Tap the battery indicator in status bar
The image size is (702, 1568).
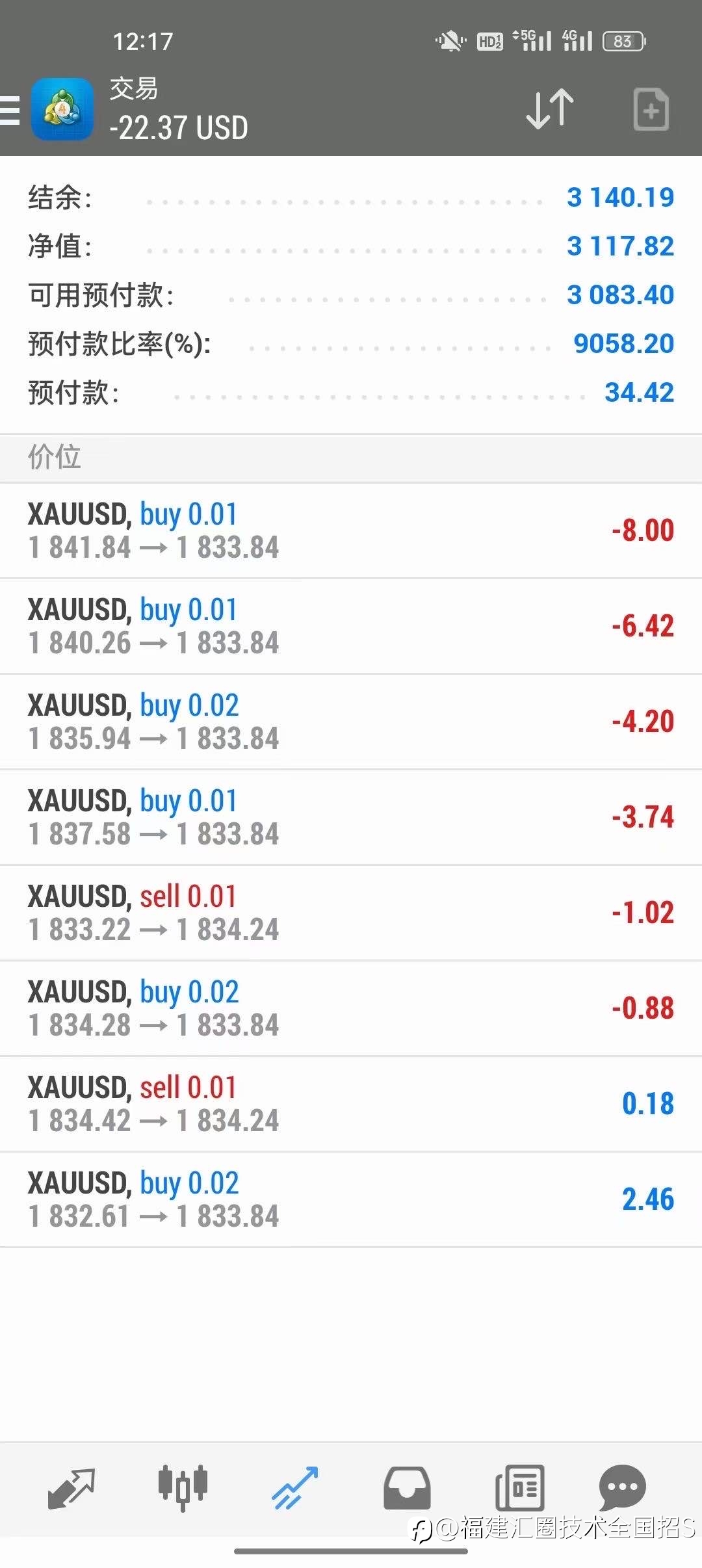(x=624, y=42)
